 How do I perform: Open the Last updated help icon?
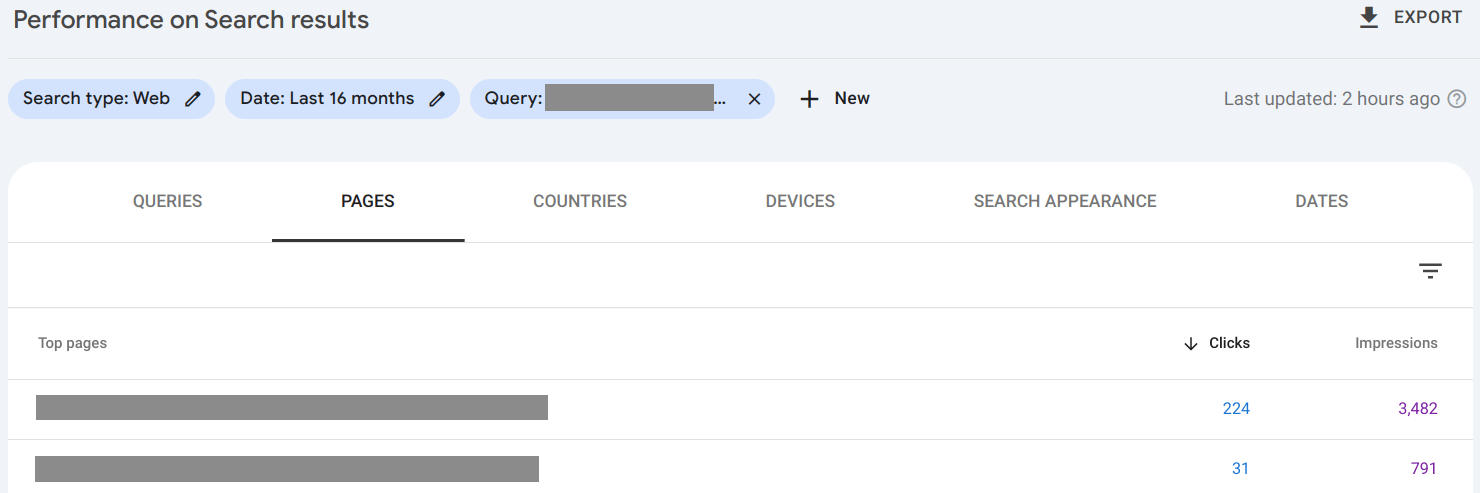(x=1457, y=99)
